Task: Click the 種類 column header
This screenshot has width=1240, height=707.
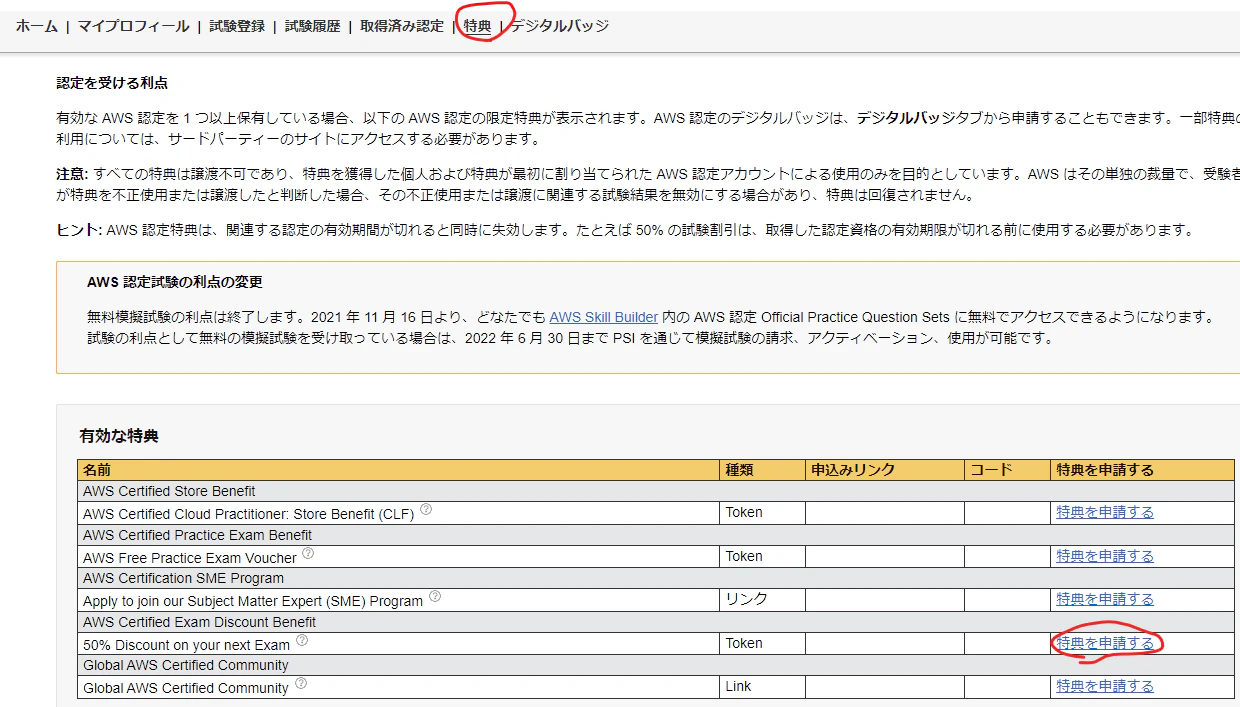Action: point(763,470)
